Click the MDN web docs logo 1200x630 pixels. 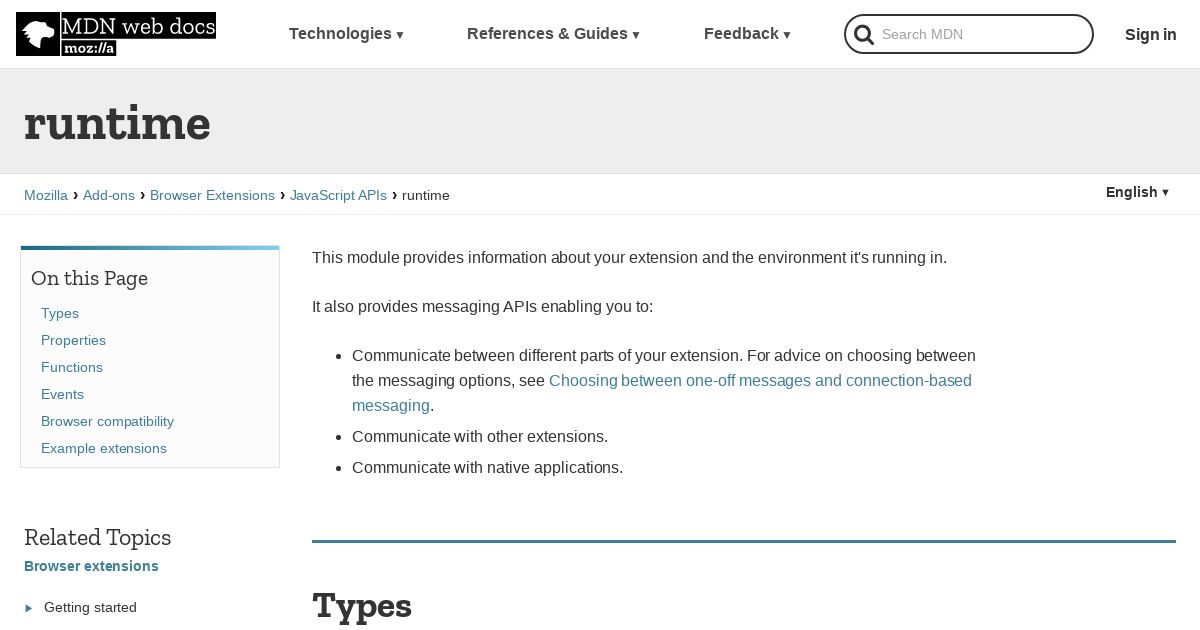116,34
